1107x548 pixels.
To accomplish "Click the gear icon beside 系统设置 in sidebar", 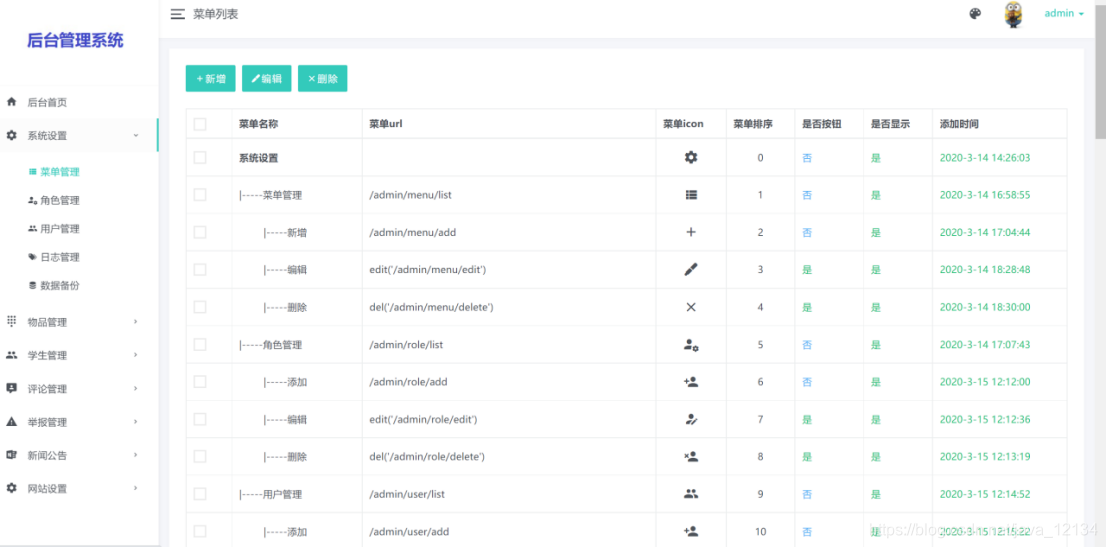I will pyautogui.click(x=11, y=135).
